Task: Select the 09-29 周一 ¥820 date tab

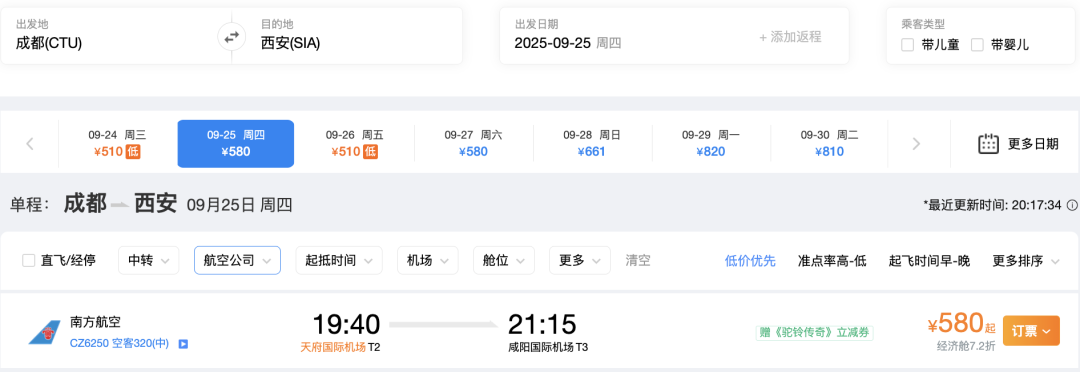Action: (x=711, y=143)
